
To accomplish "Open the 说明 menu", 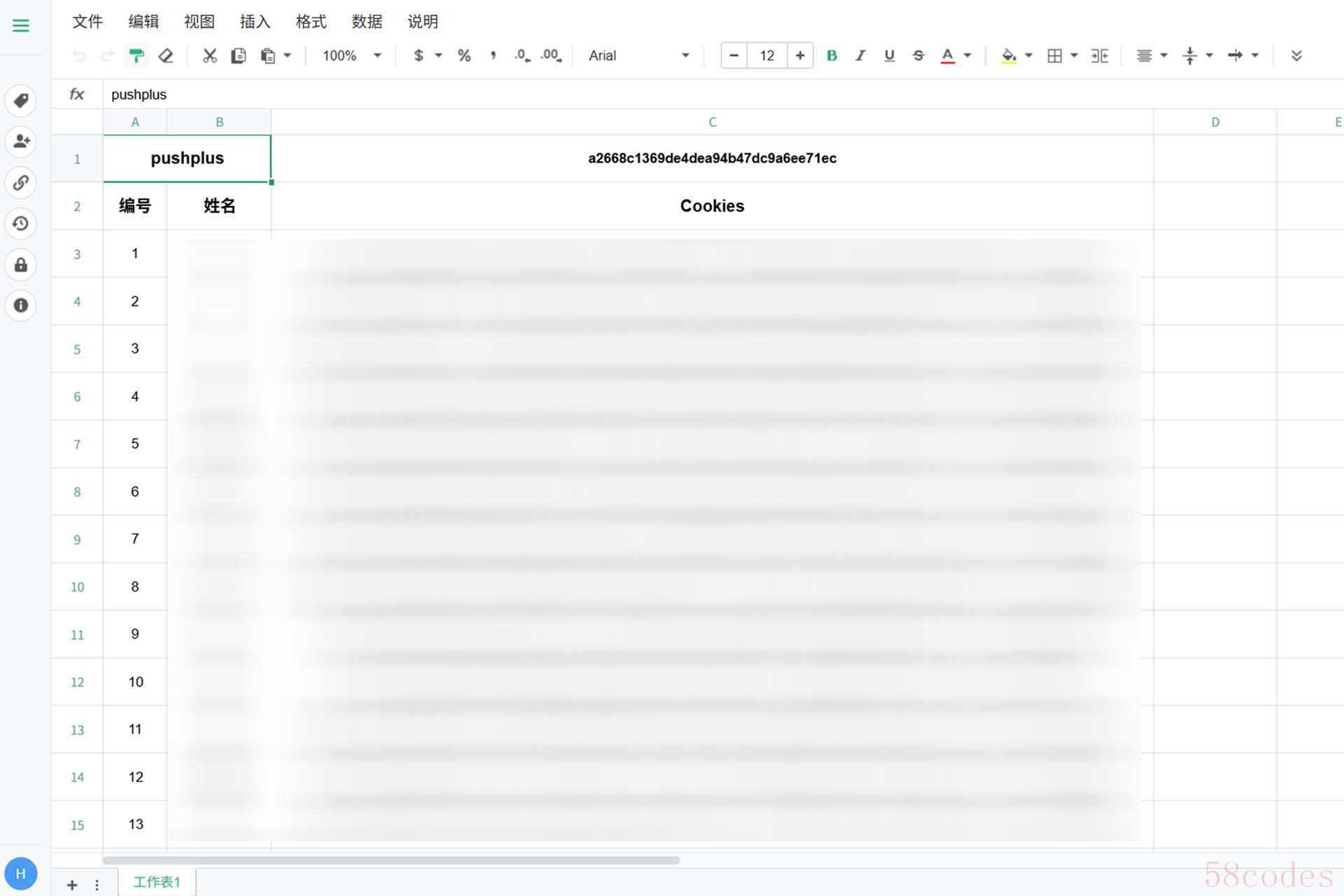I will [423, 22].
